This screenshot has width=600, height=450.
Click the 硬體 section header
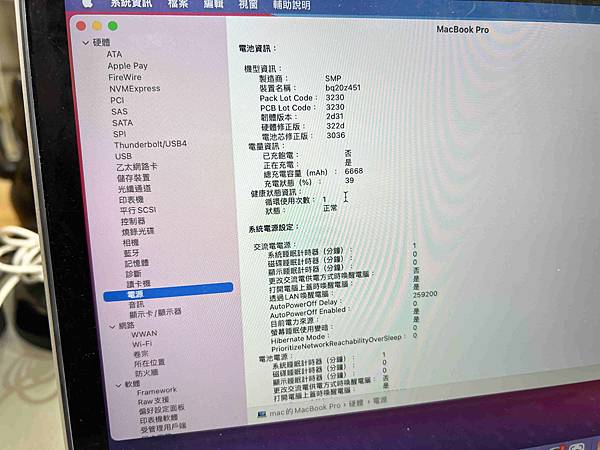101,42
